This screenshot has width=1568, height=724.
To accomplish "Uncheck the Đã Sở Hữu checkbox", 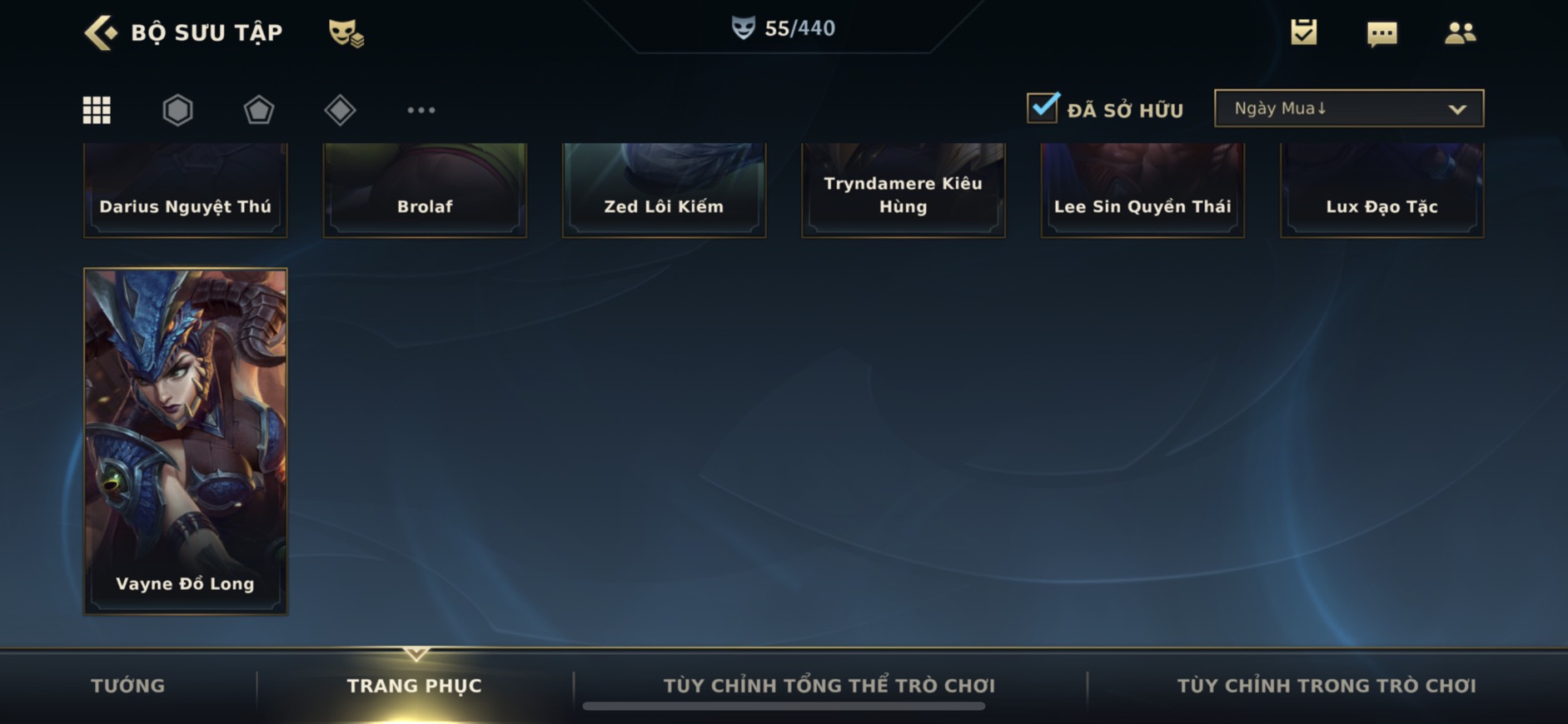I will click(1043, 108).
